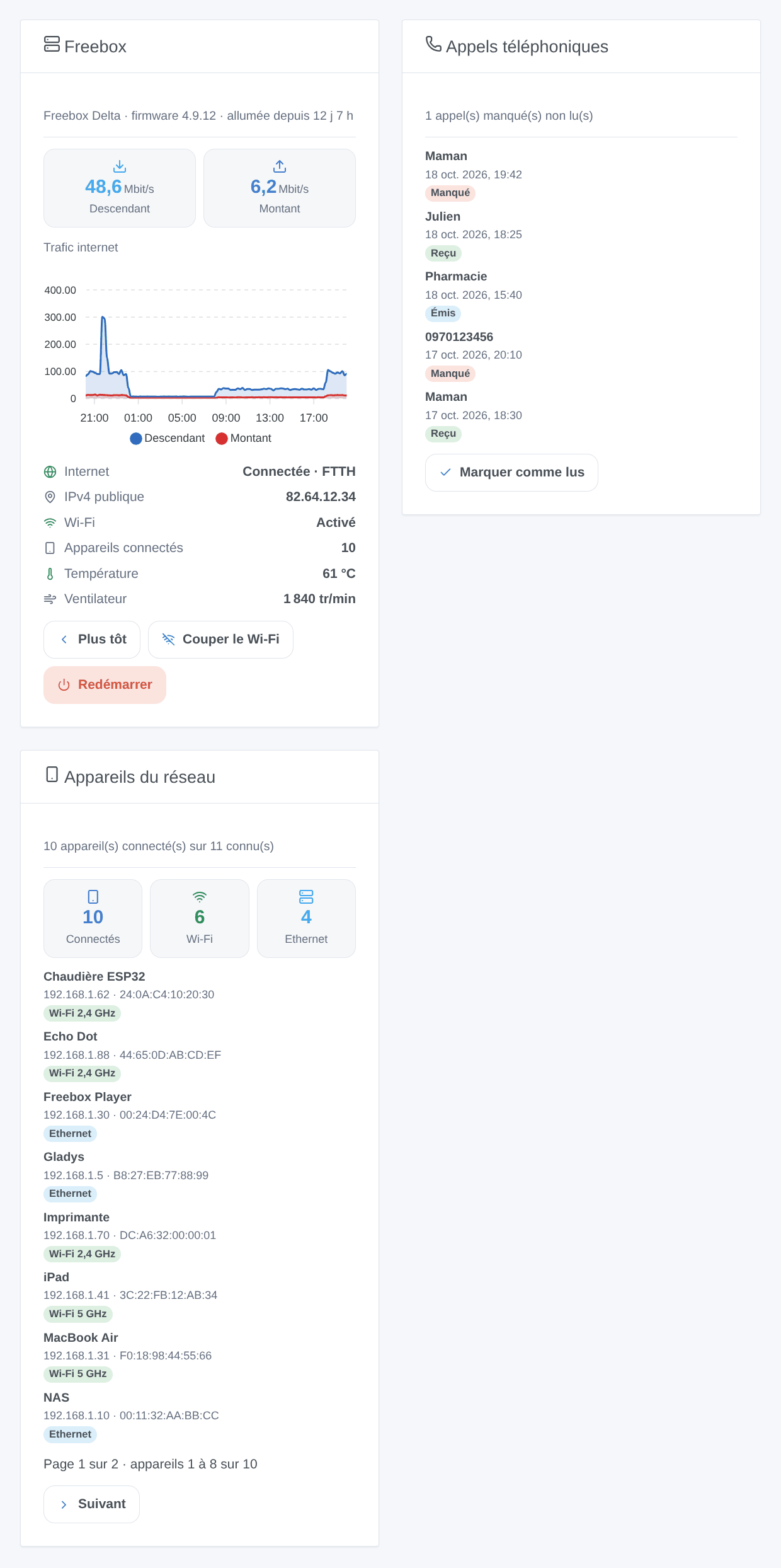Click the Émis badge under Pharmacie
Screen dimensions: 781x1568
[x=443, y=313]
